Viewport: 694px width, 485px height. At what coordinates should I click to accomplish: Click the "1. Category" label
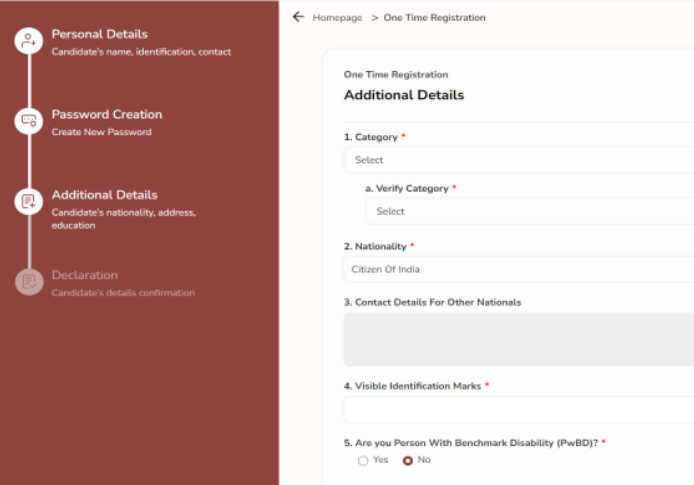(x=371, y=137)
